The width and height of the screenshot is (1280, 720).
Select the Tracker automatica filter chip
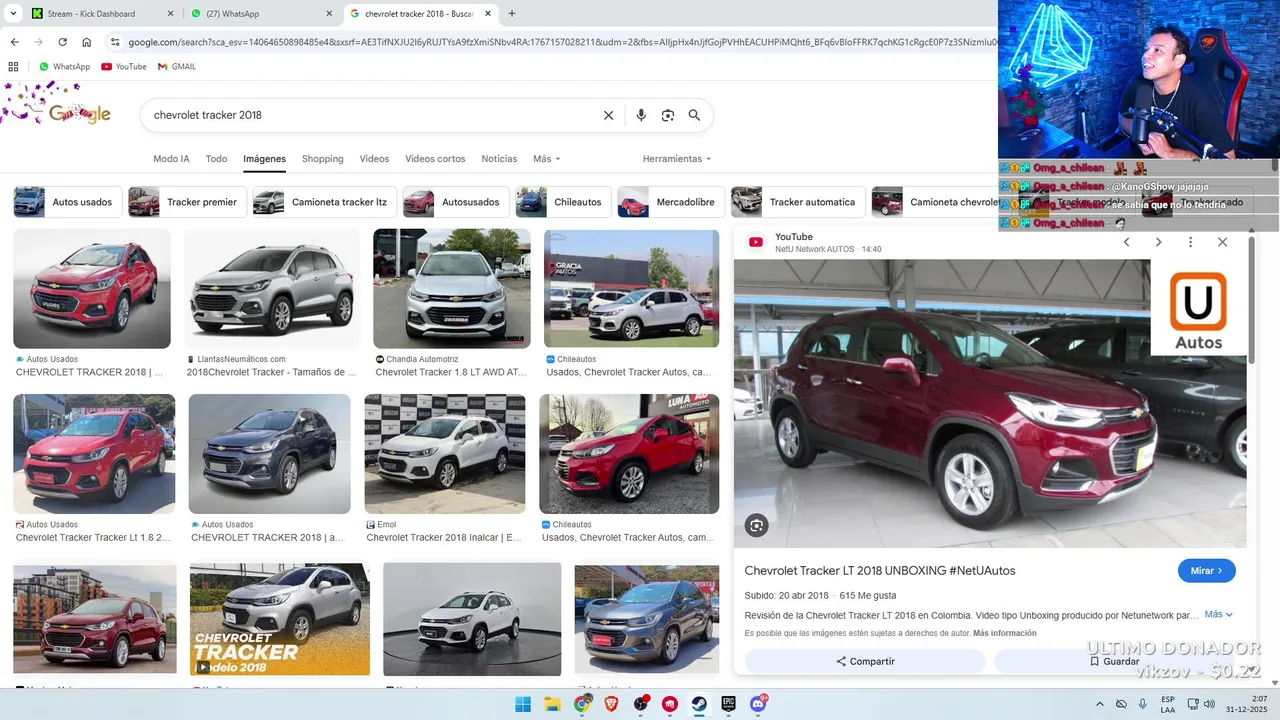coord(798,202)
